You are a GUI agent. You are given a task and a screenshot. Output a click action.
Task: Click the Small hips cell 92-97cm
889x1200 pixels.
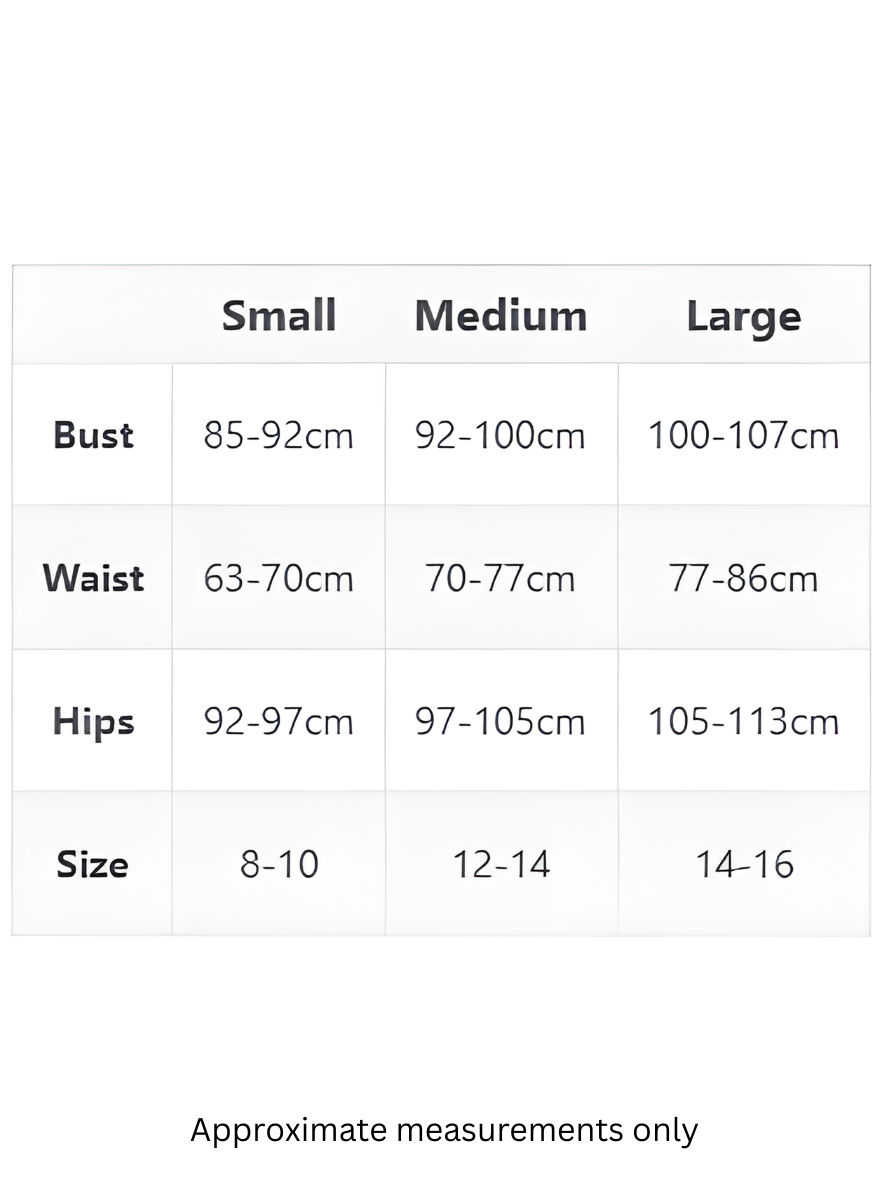[279, 721]
